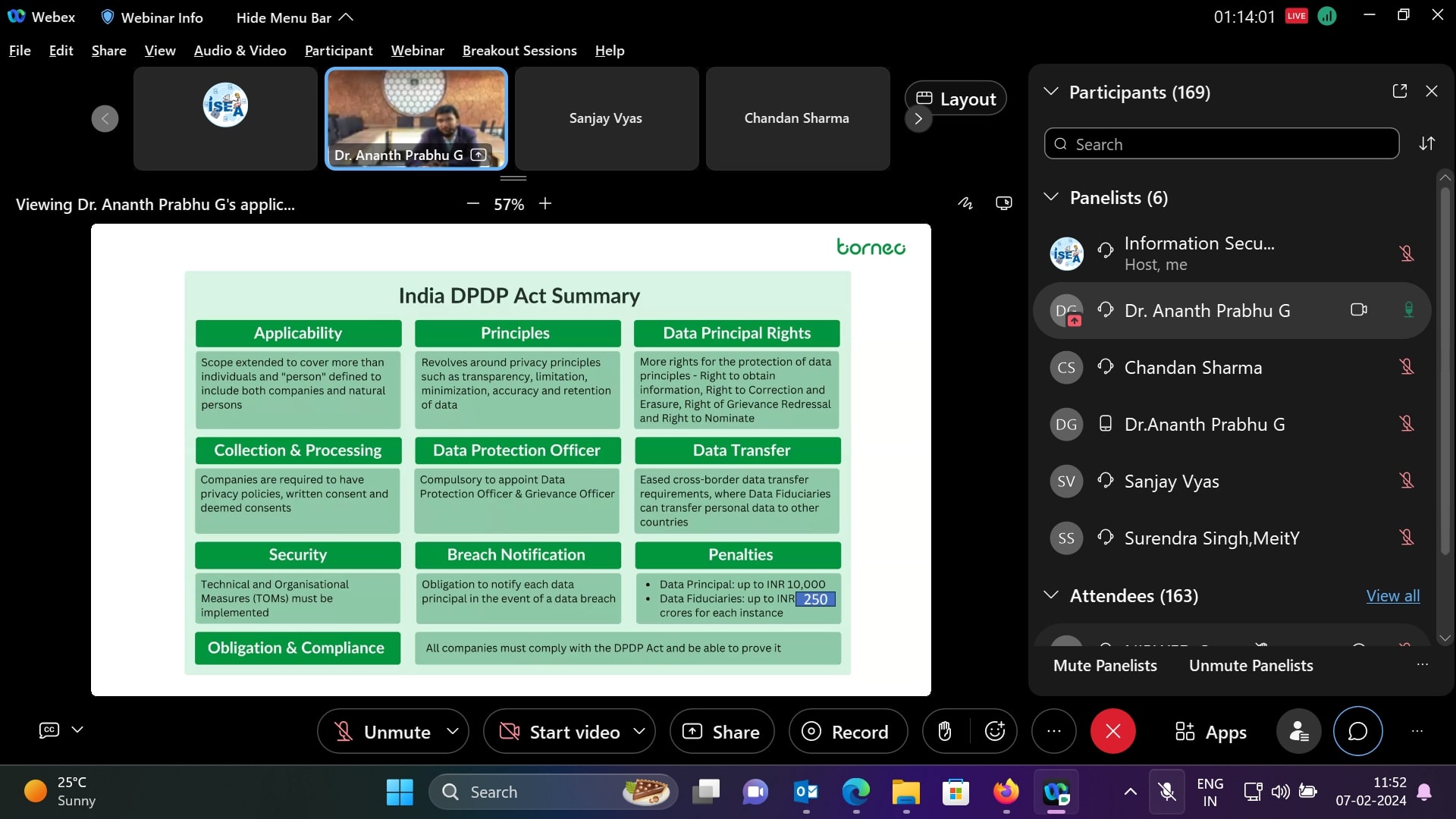Open View all attendees link
The height and width of the screenshot is (819, 1456).
pos(1393,595)
